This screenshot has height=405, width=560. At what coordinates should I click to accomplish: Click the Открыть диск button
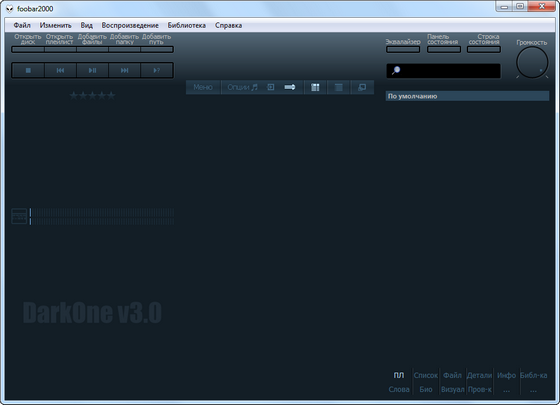point(28,49)
